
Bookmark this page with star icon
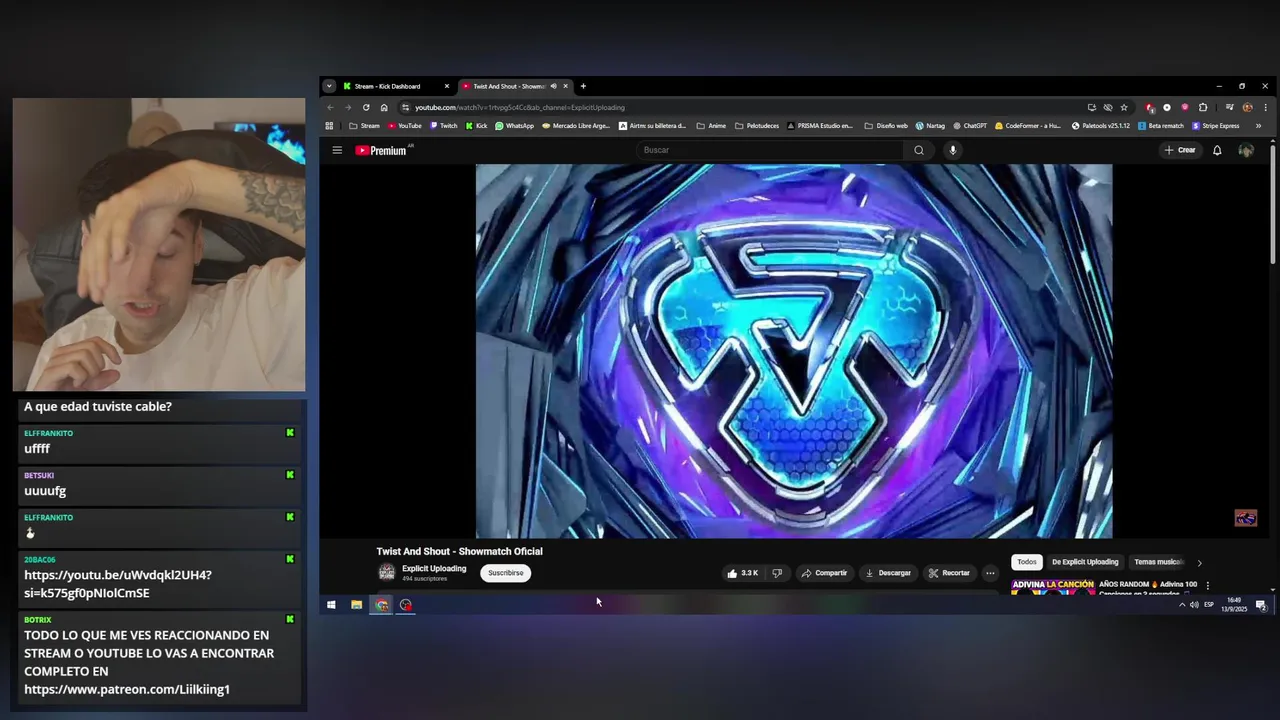click(1124, 107)
